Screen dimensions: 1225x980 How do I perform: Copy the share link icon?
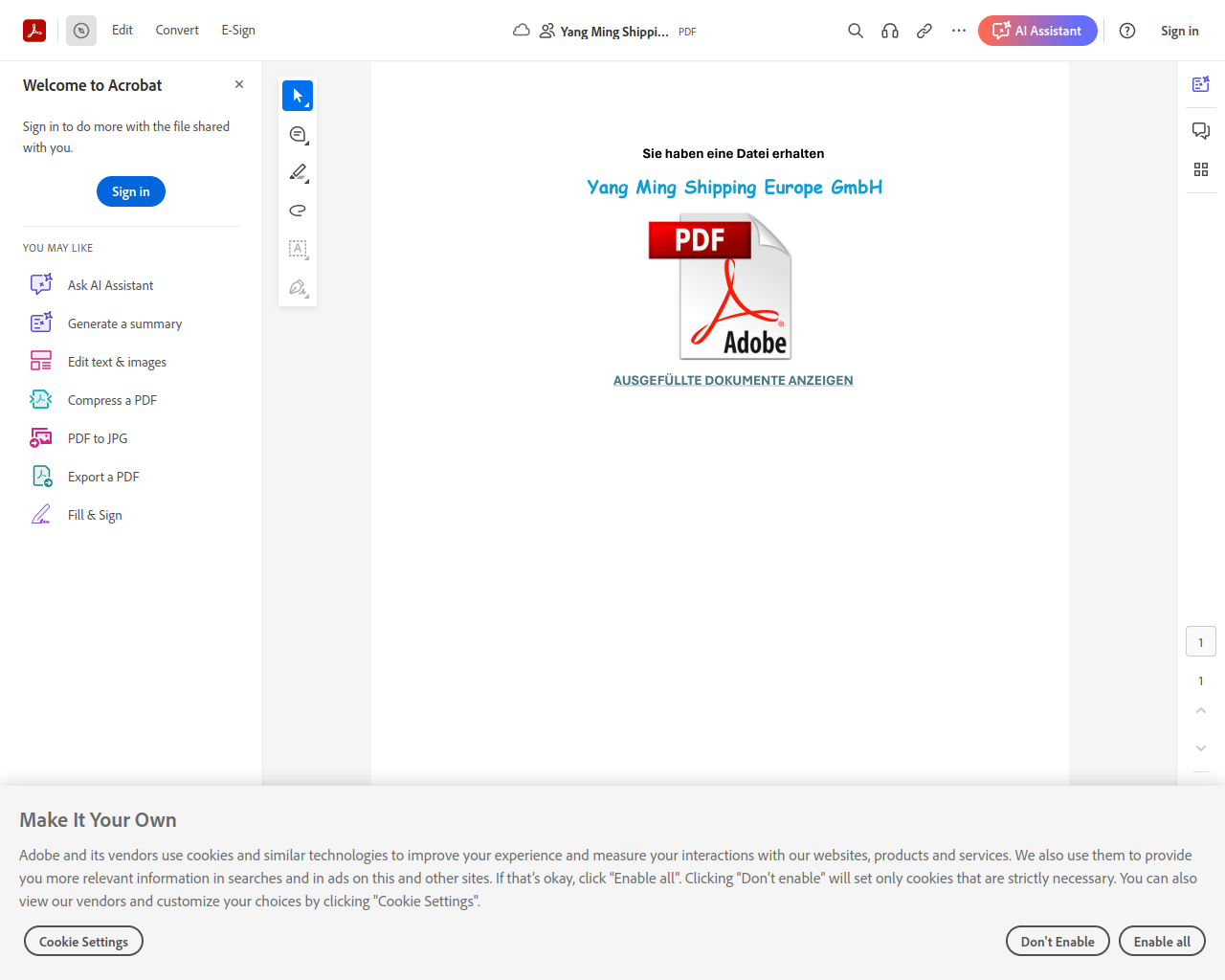click(x=924, y=31)
